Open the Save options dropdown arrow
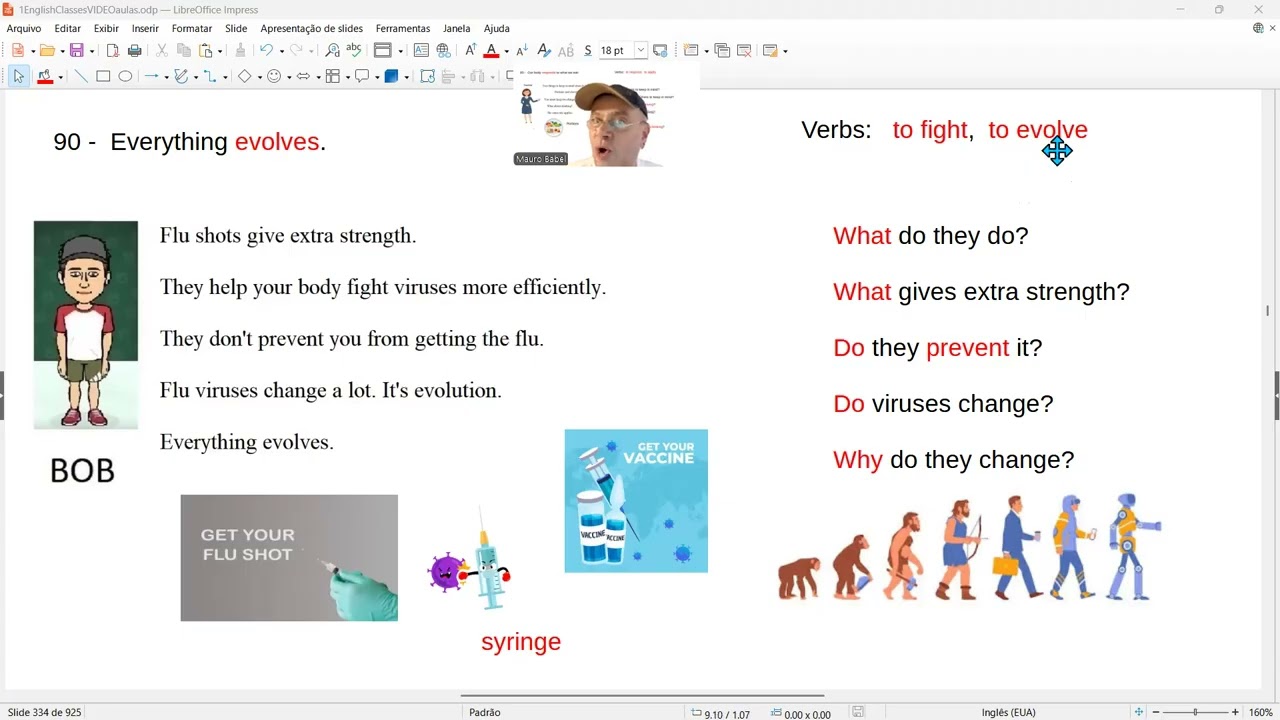Viewport: 1280px width, 720px height. [x=92, y=50]
